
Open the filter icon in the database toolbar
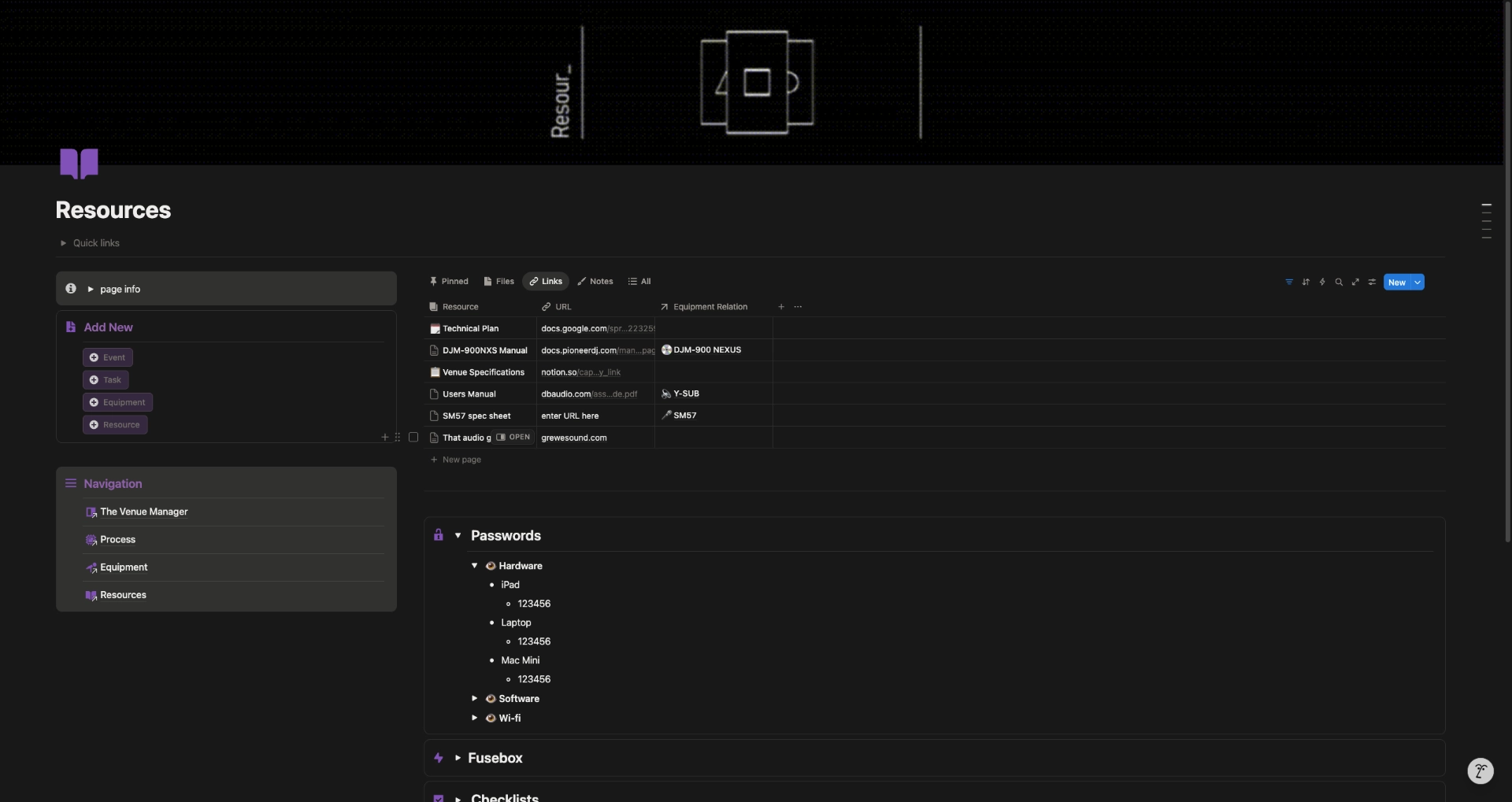[x=1289, y=282]
